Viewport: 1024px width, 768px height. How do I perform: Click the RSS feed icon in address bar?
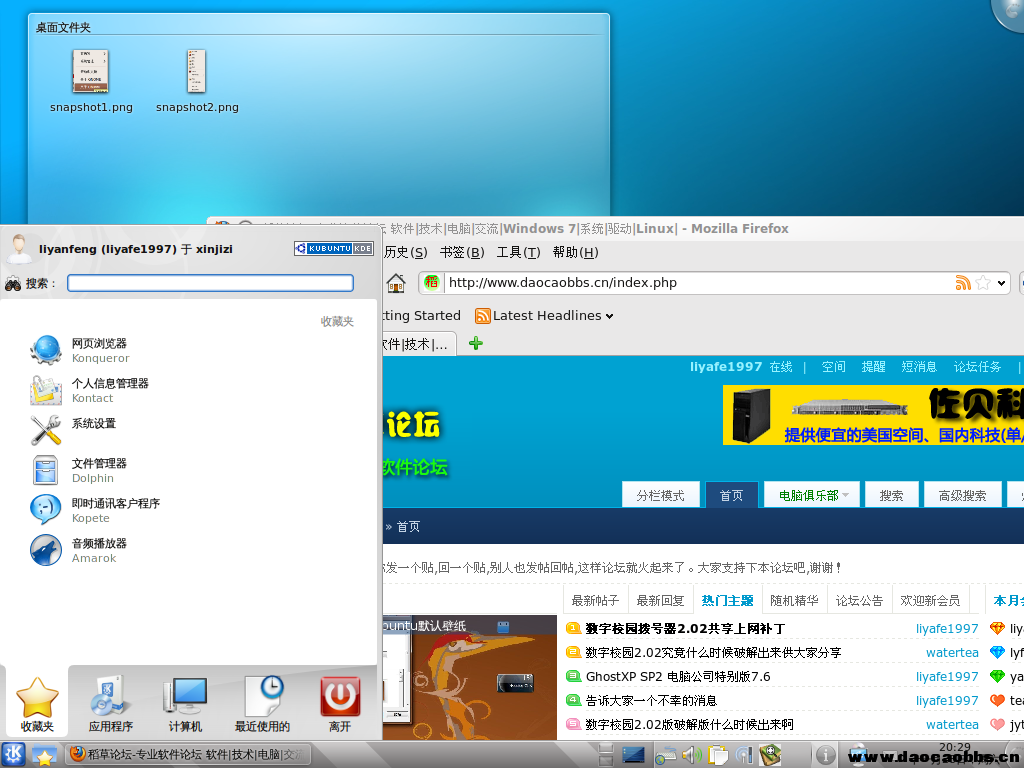coord(963,283)
